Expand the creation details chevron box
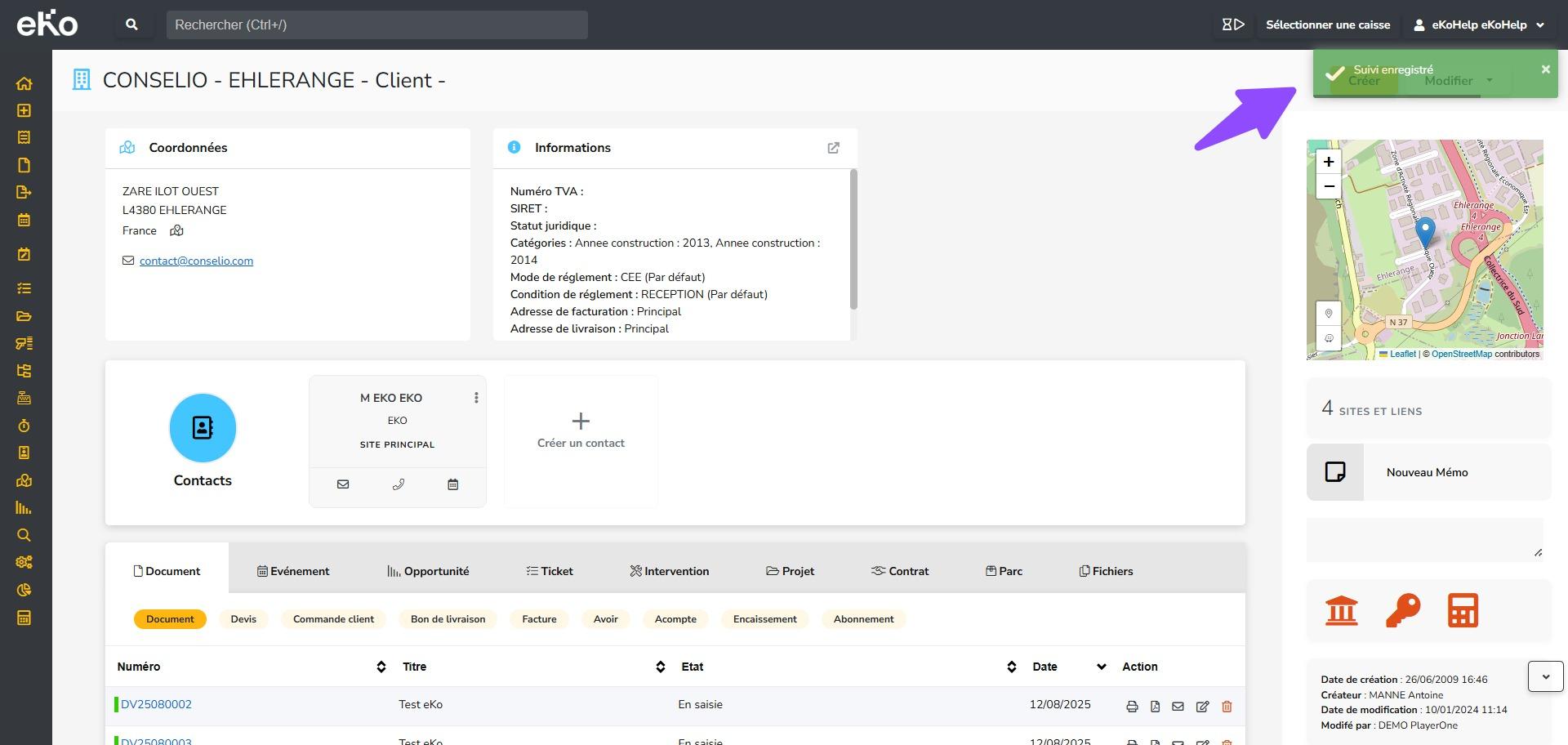This screenshot has height=745, width=1568. click(1545, 676)
